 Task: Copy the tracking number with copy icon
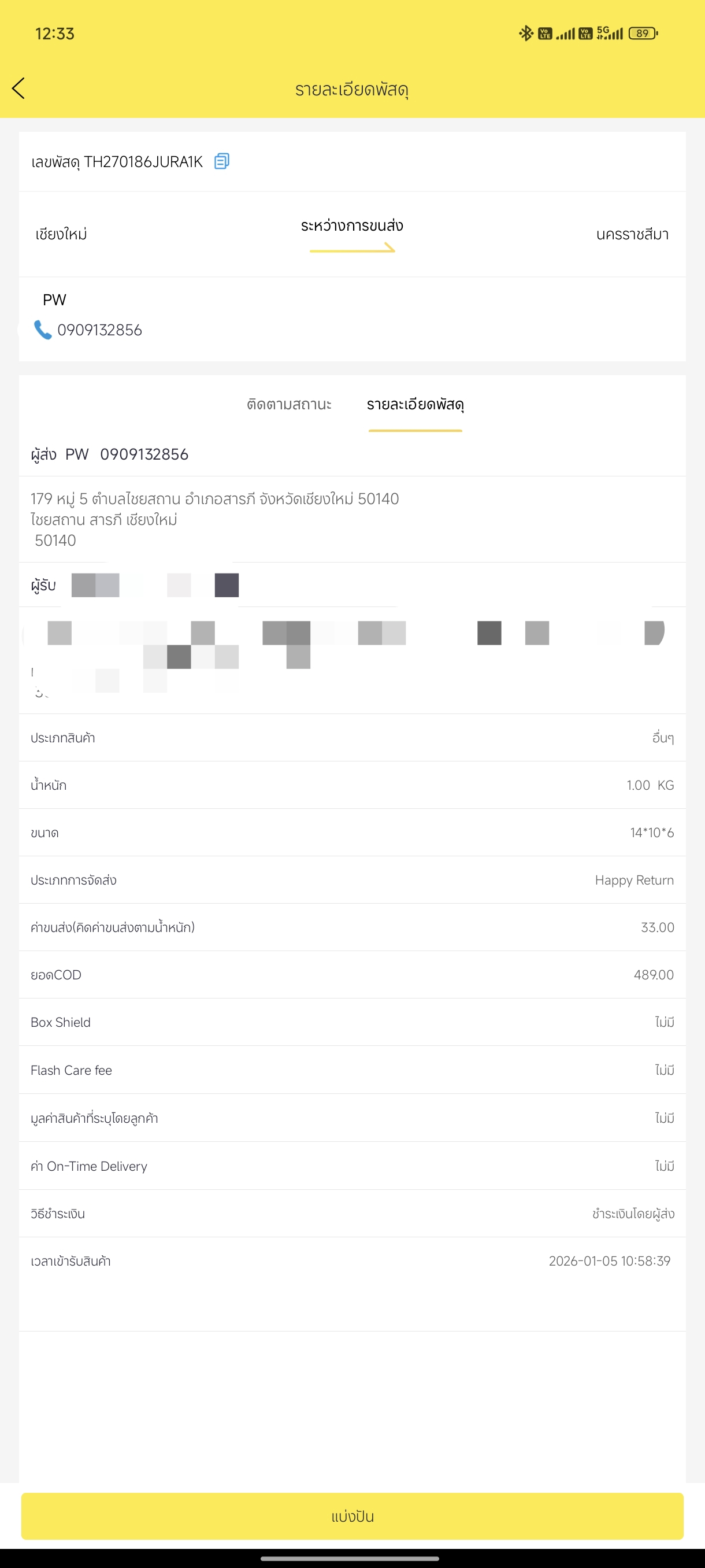coord(221,161)
